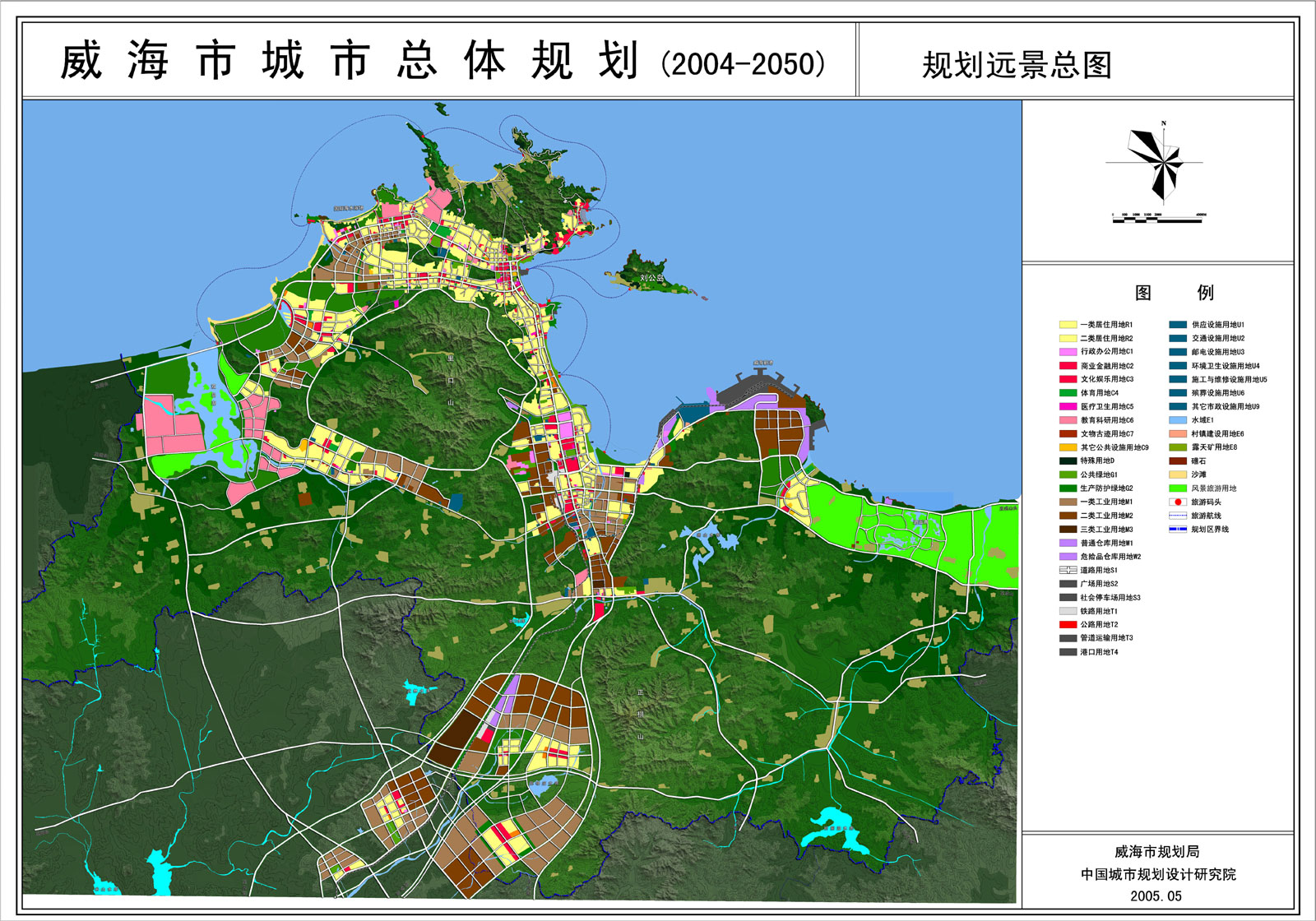Screen dimensions: 1316x921
Task: Expand the 道路用地S1 legend item
Action: pyautogui.click(x=1068, y=570)
